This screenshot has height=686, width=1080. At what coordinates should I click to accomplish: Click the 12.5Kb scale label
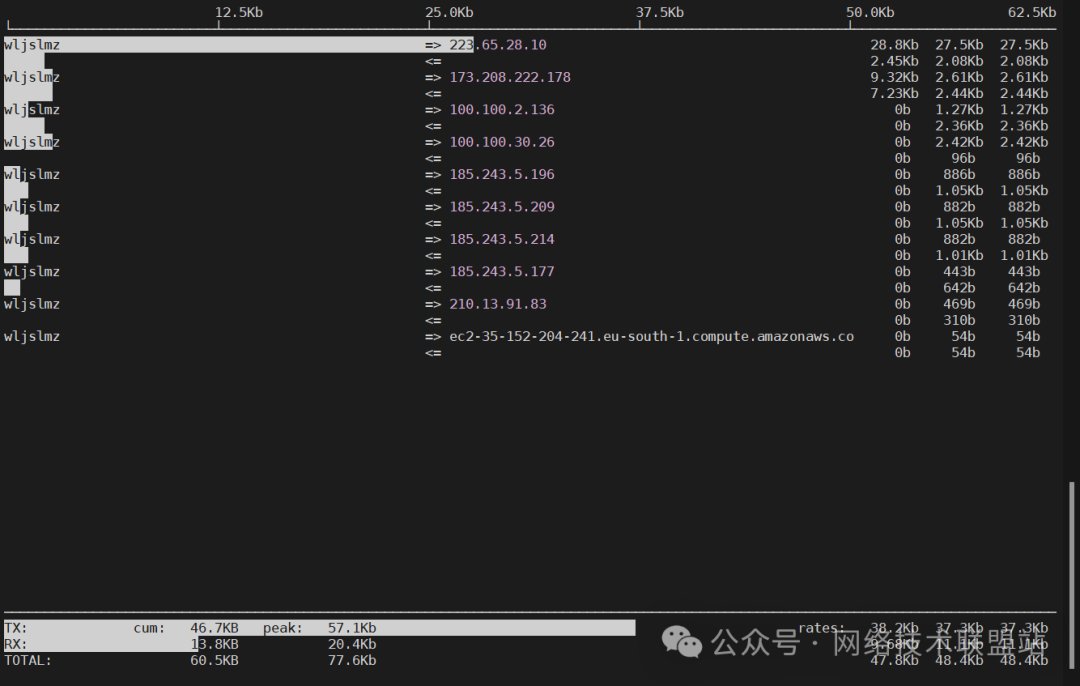tap(238, 12)
